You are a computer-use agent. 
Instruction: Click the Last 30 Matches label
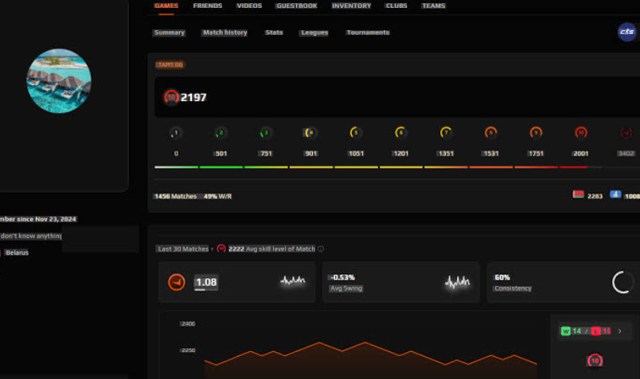click(183, 249)
